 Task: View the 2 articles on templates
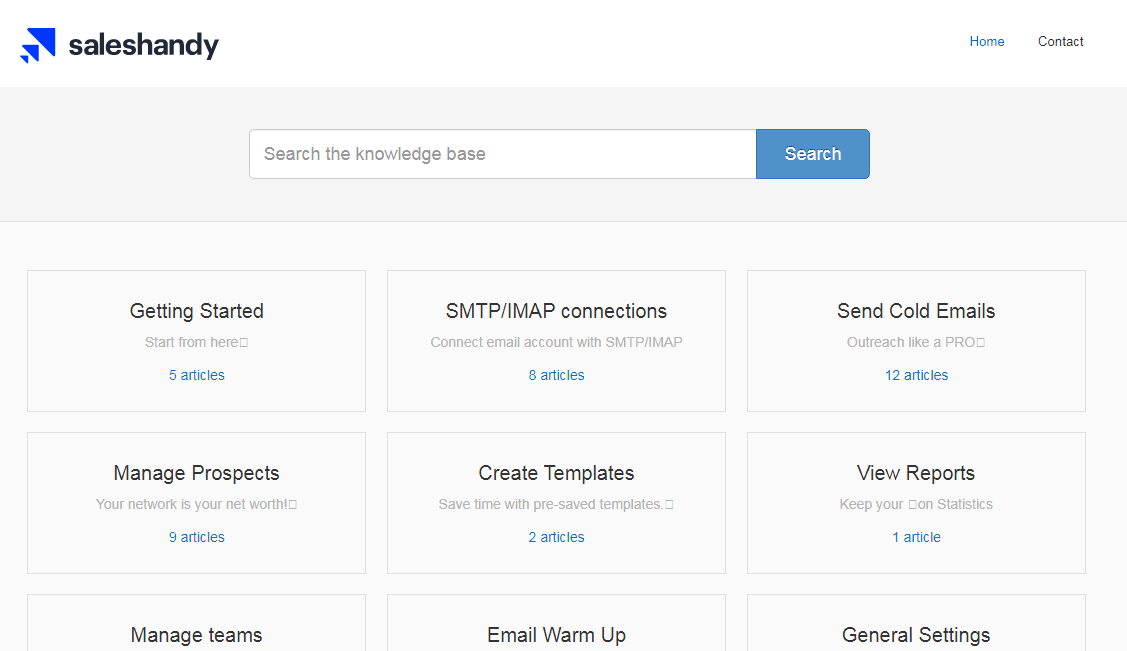click(x=556, y=537)
